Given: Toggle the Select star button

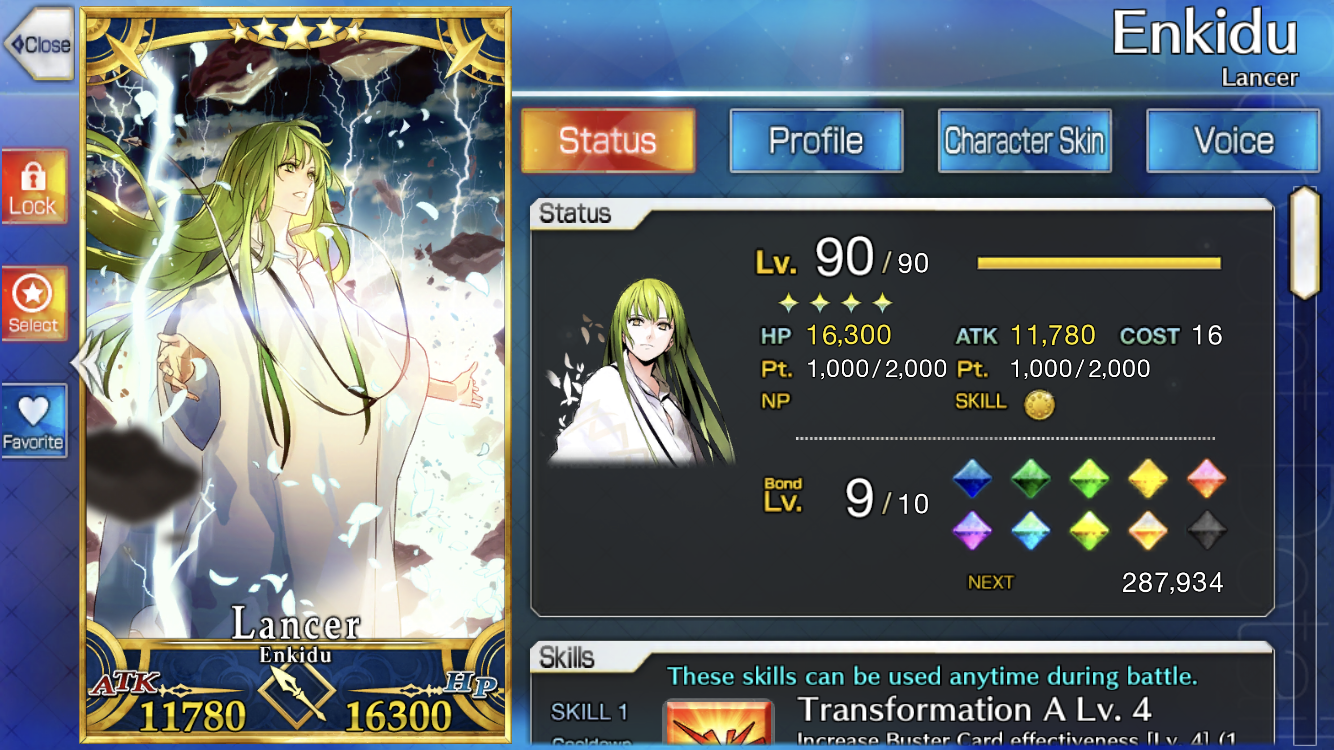Looking at the screenshot, I should (x=34, y=304).
